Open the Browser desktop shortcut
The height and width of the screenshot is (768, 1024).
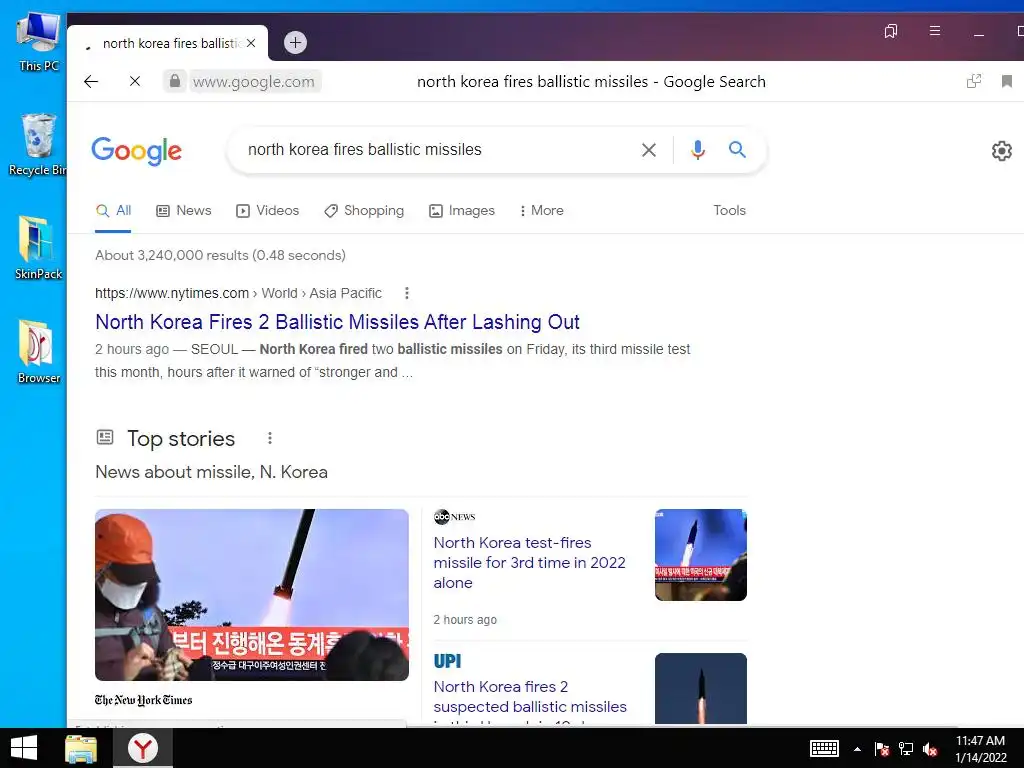tap(38, 352)
